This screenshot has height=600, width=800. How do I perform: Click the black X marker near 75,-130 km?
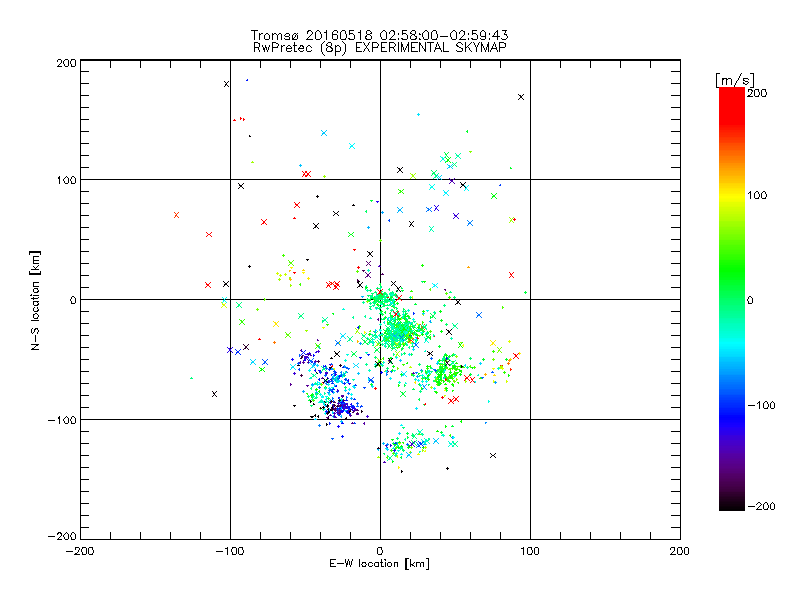493,456
